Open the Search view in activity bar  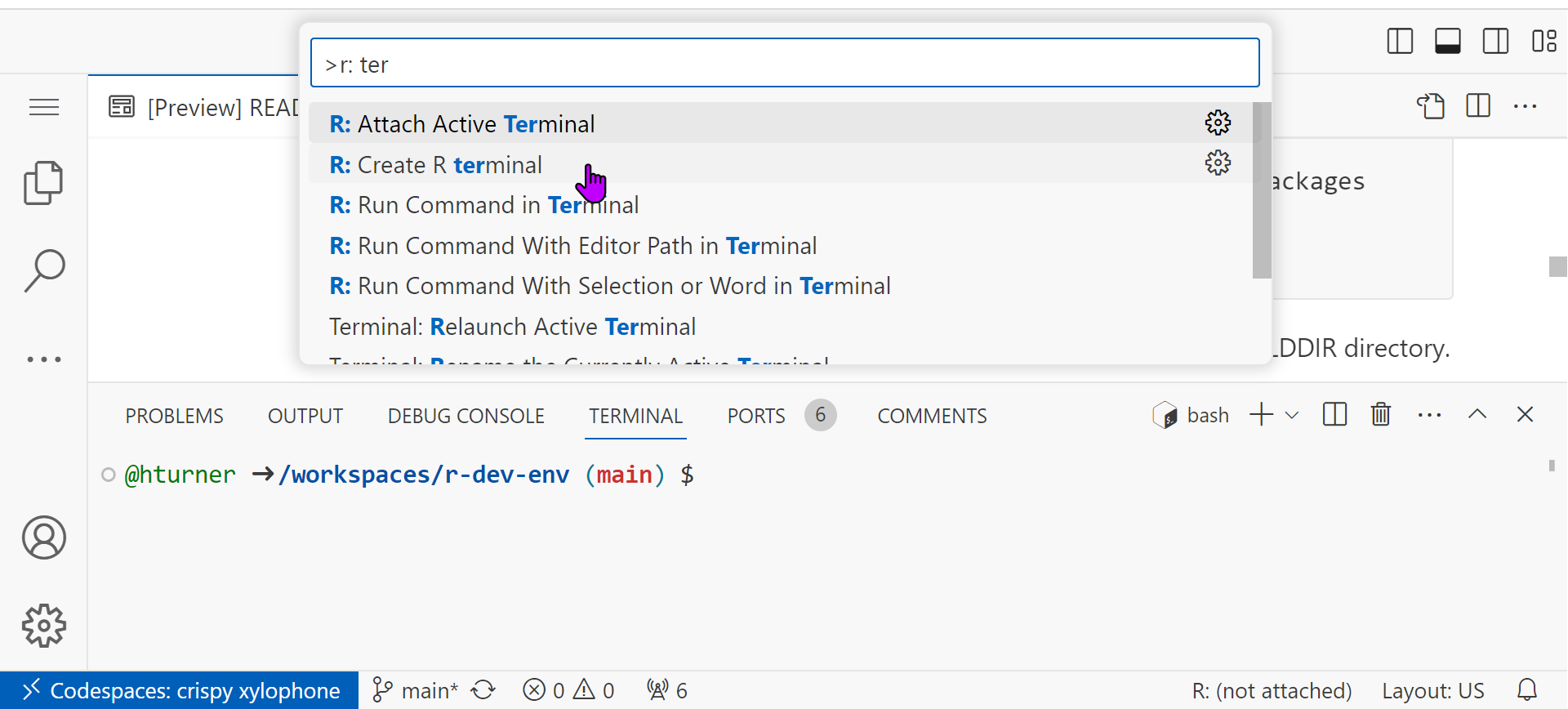click(43, 270)
